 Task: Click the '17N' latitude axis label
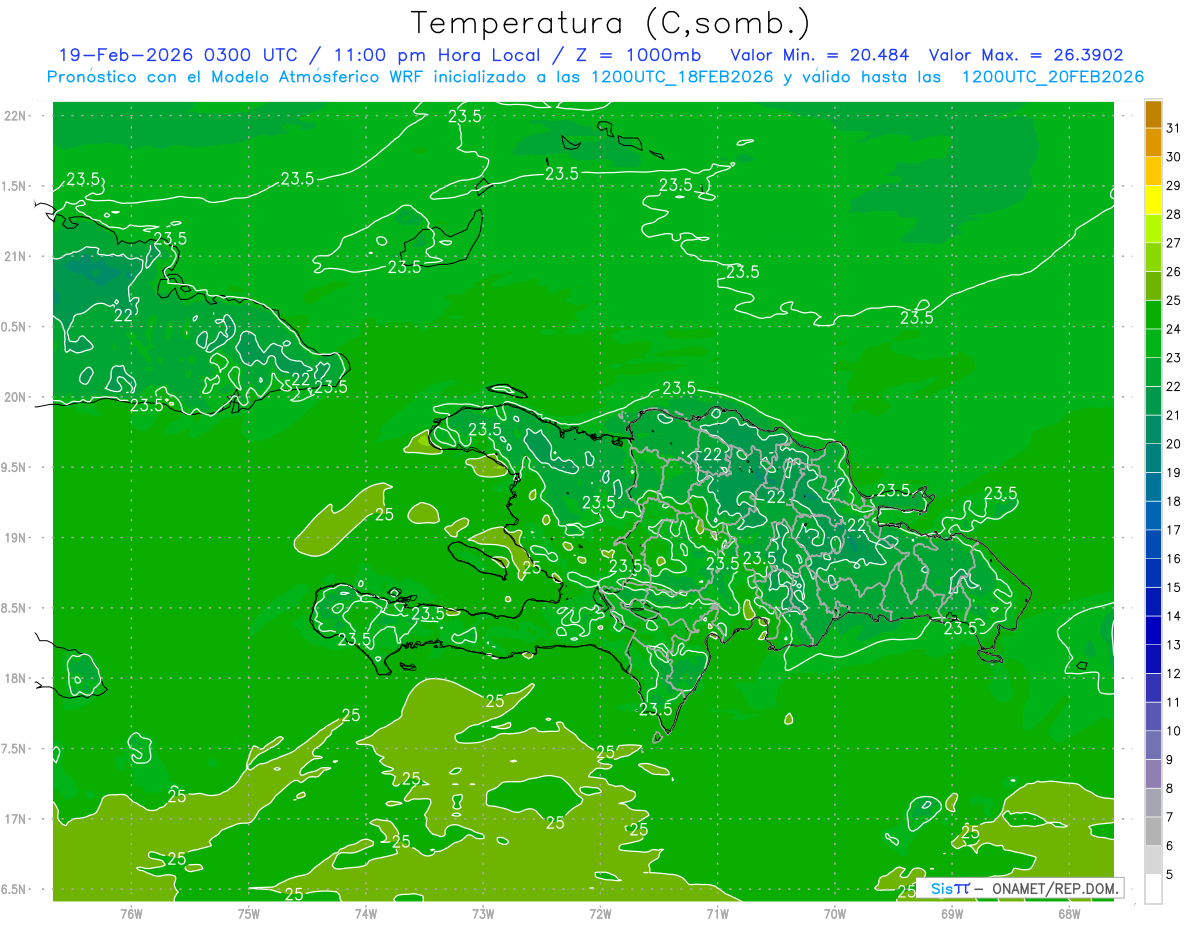coord(16,819)
